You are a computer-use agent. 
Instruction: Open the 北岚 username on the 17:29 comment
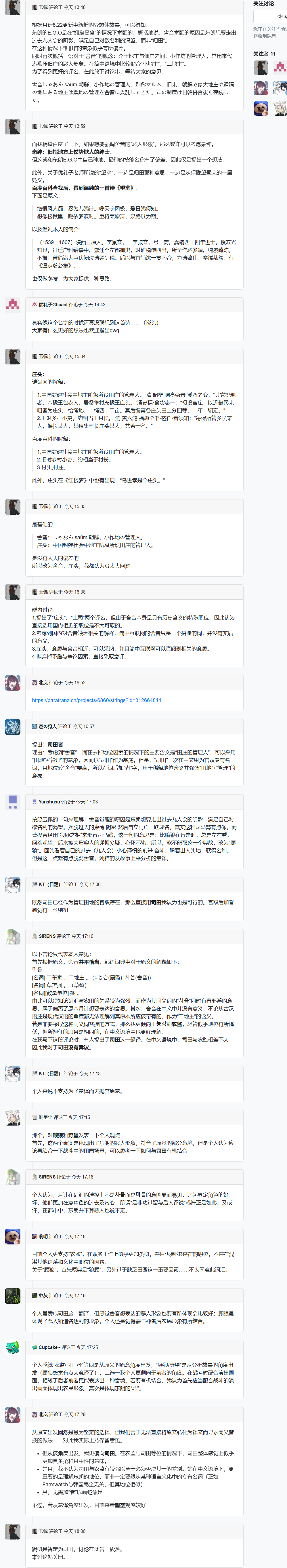tap(43, 1414)
